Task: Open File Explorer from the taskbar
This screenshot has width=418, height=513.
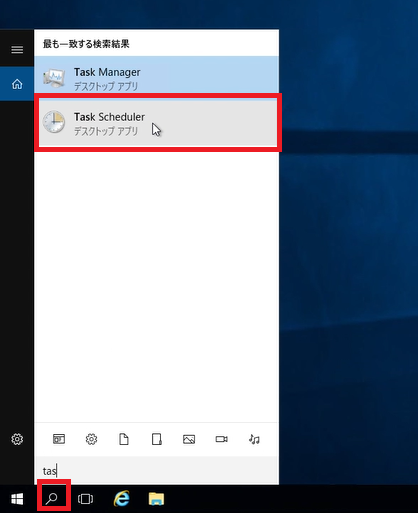Action: point(156,499)
